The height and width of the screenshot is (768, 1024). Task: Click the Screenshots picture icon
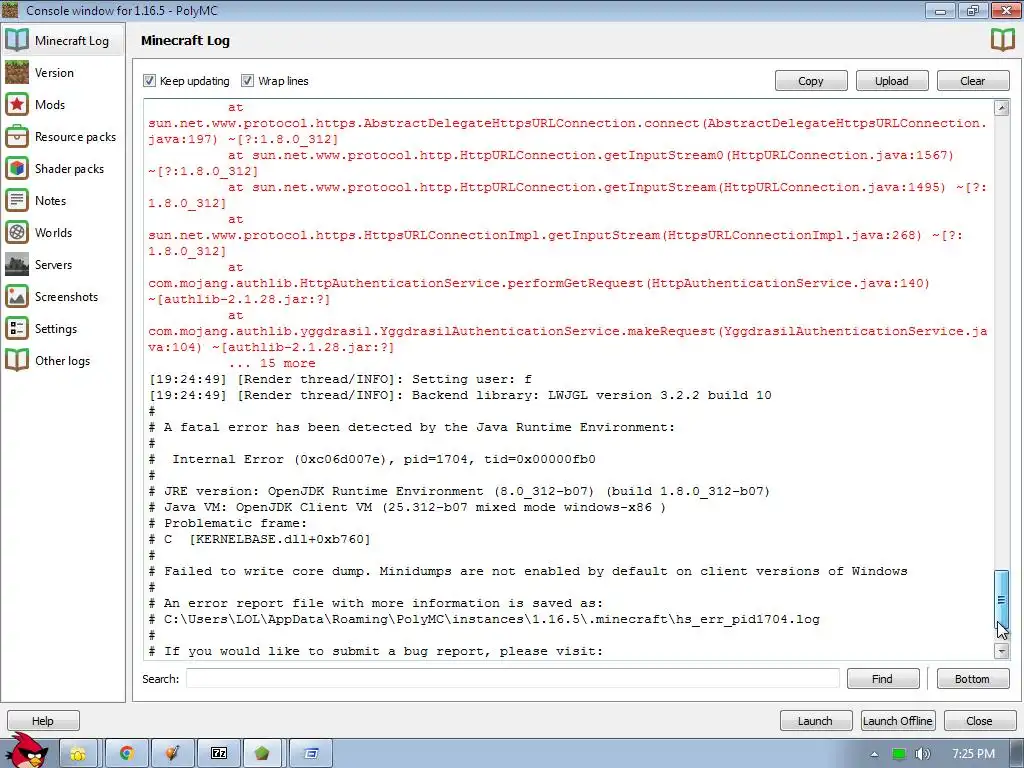coord(17,296)
